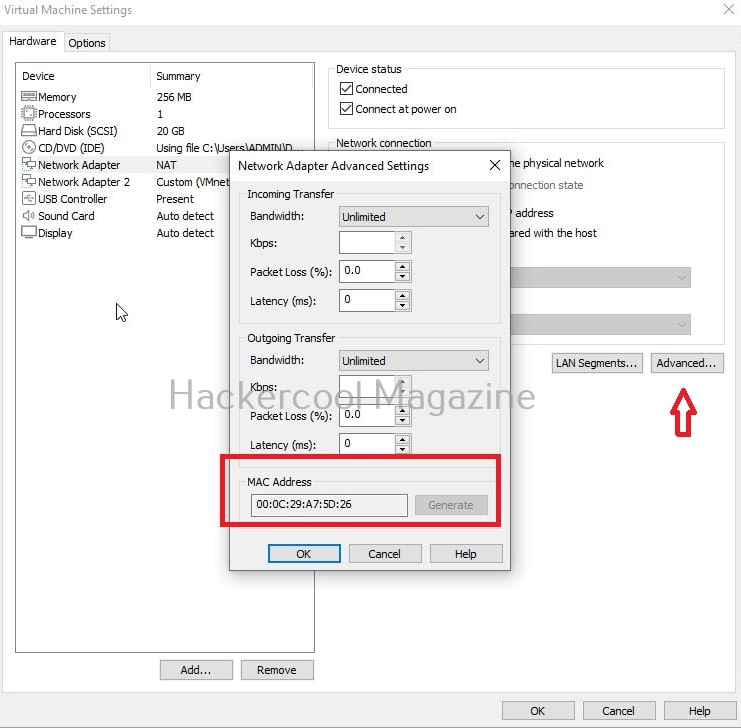Toggle the Connect at power on checkbox
The height and width of the screenshot is (728, 741).
pos(347,109)
